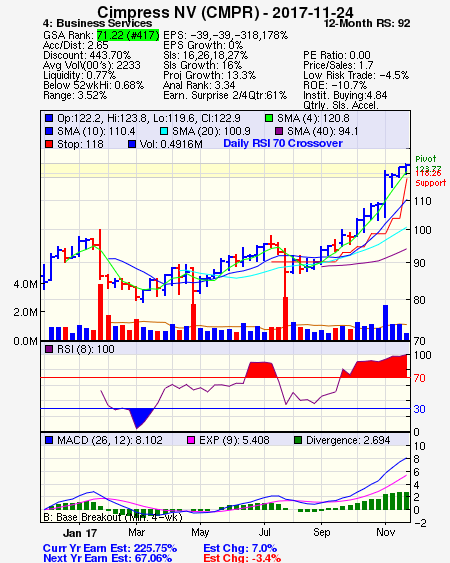The image size is (450, 563).
Task: Click the '4: Business Services' sector label
Action: pos(97,23)
